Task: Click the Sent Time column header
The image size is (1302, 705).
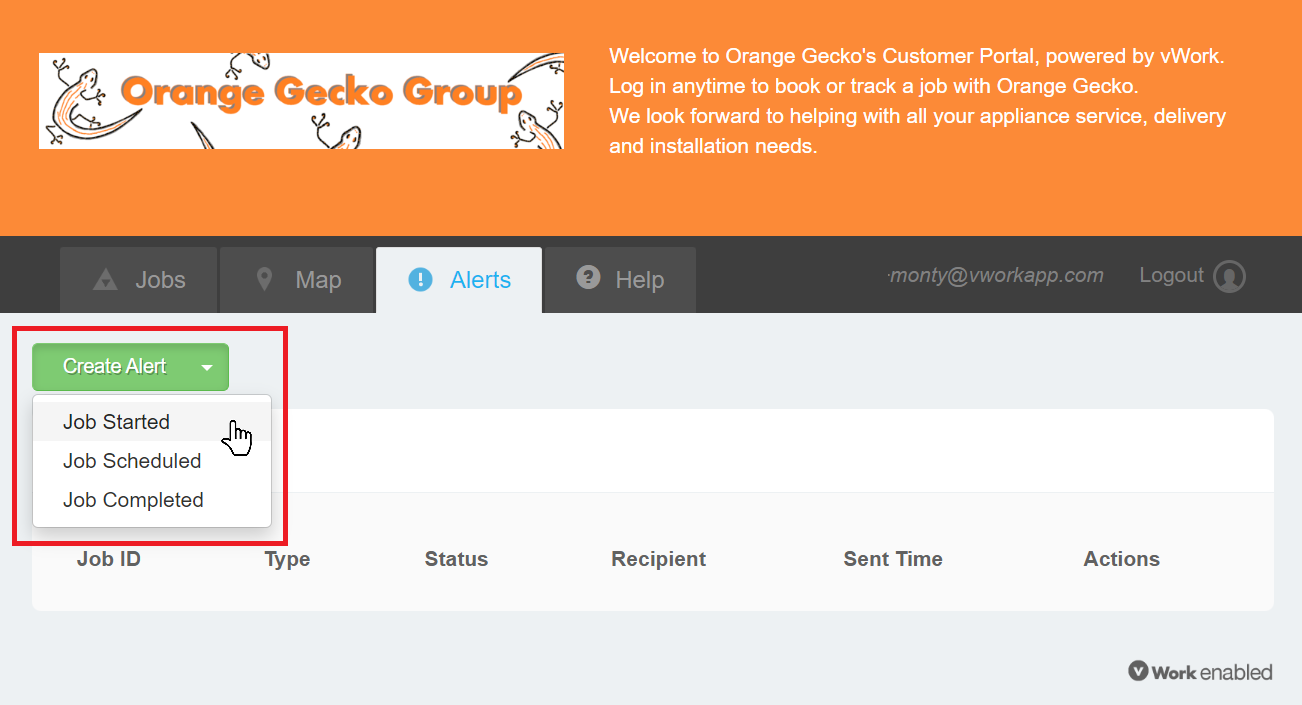Action: tap(893, 559)
